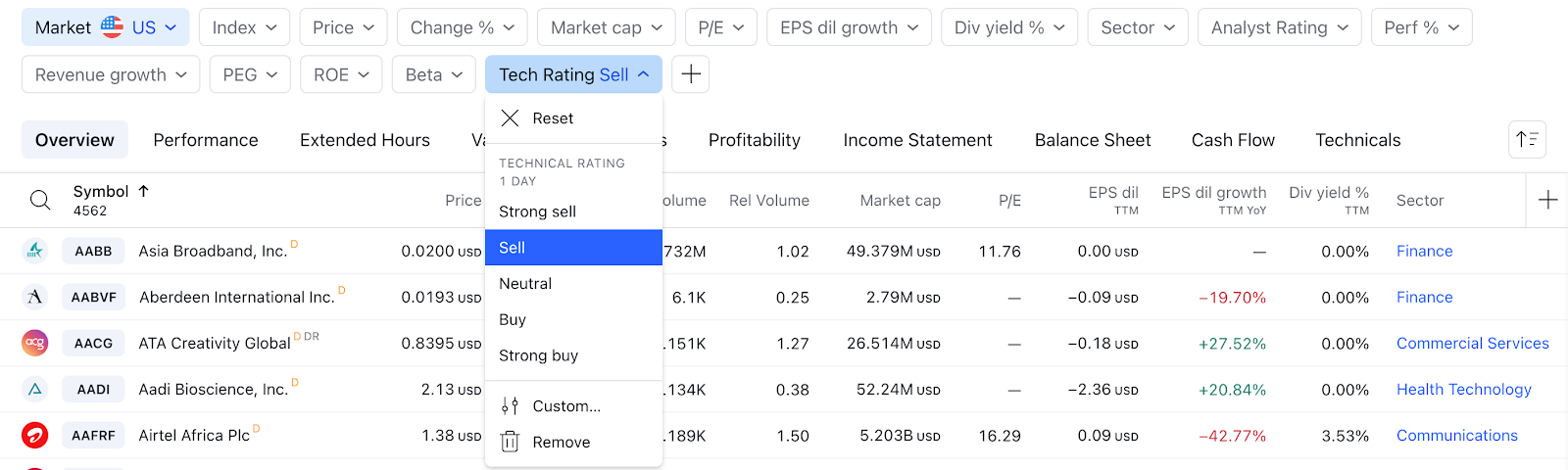Collapse the Tech Rating Sell dropdown
Image resolution: width=1568 pixels, height=470 pixels.
573,74
